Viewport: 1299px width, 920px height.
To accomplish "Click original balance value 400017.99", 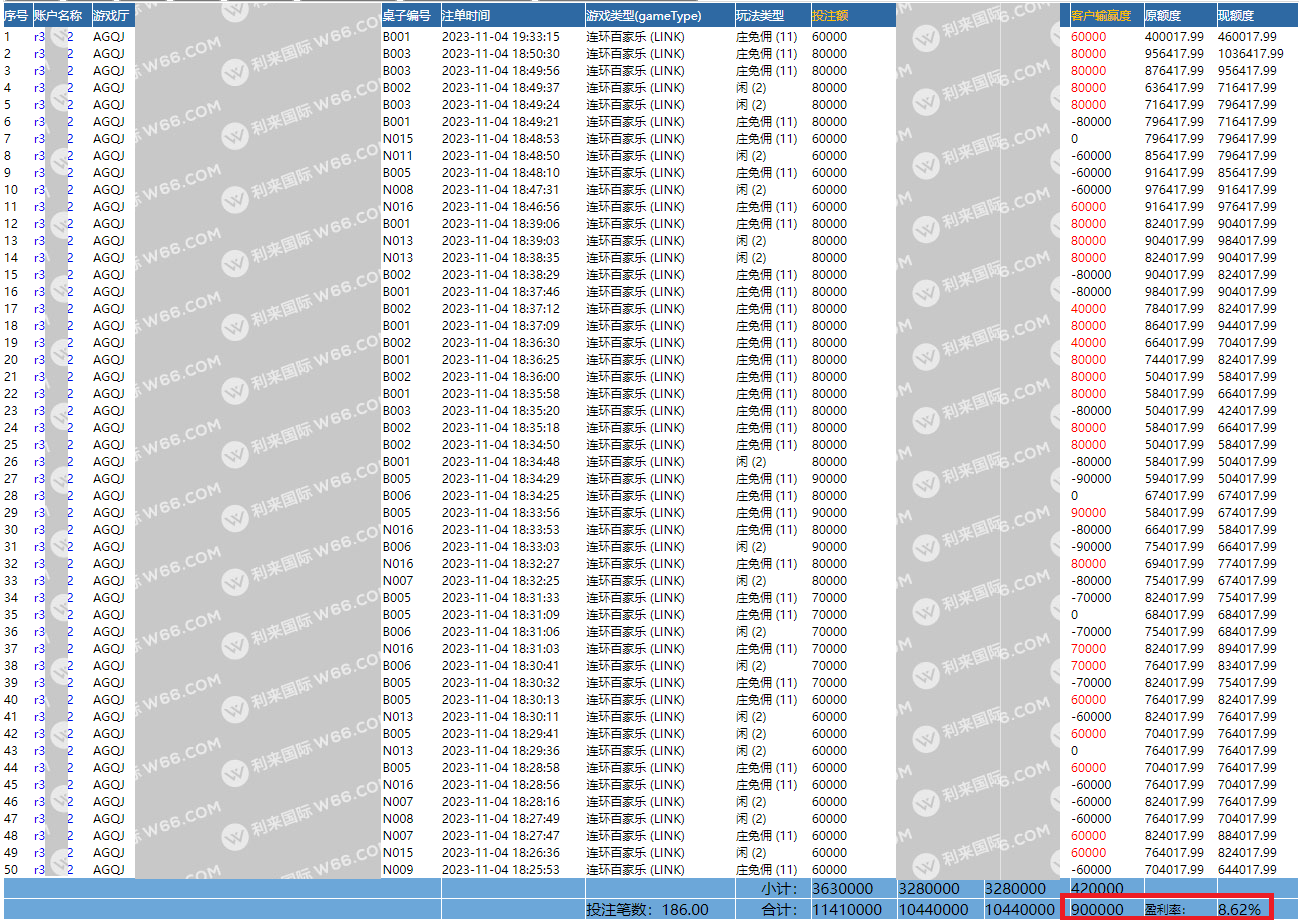I will click(1175, 37).
